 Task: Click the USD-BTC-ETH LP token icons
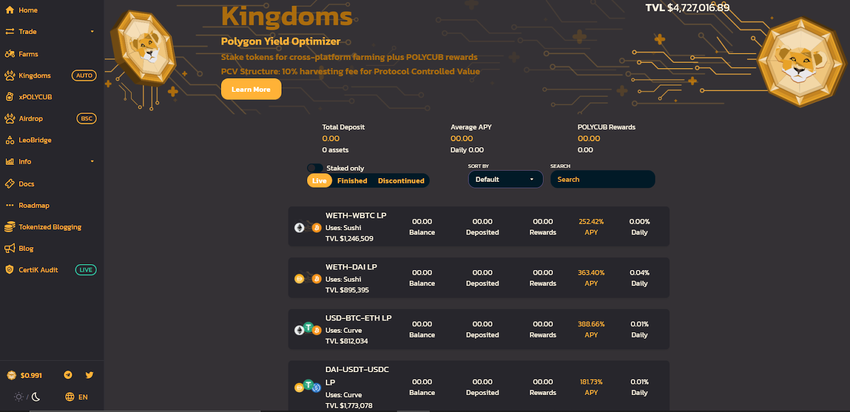point(308,329)
